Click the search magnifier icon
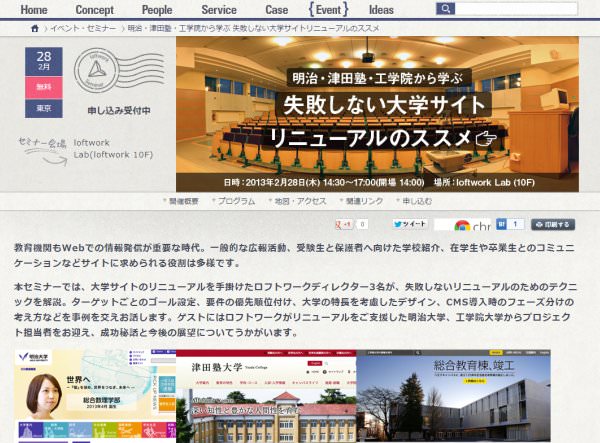The height and width of the screenshot is (443, 600). 445,8
